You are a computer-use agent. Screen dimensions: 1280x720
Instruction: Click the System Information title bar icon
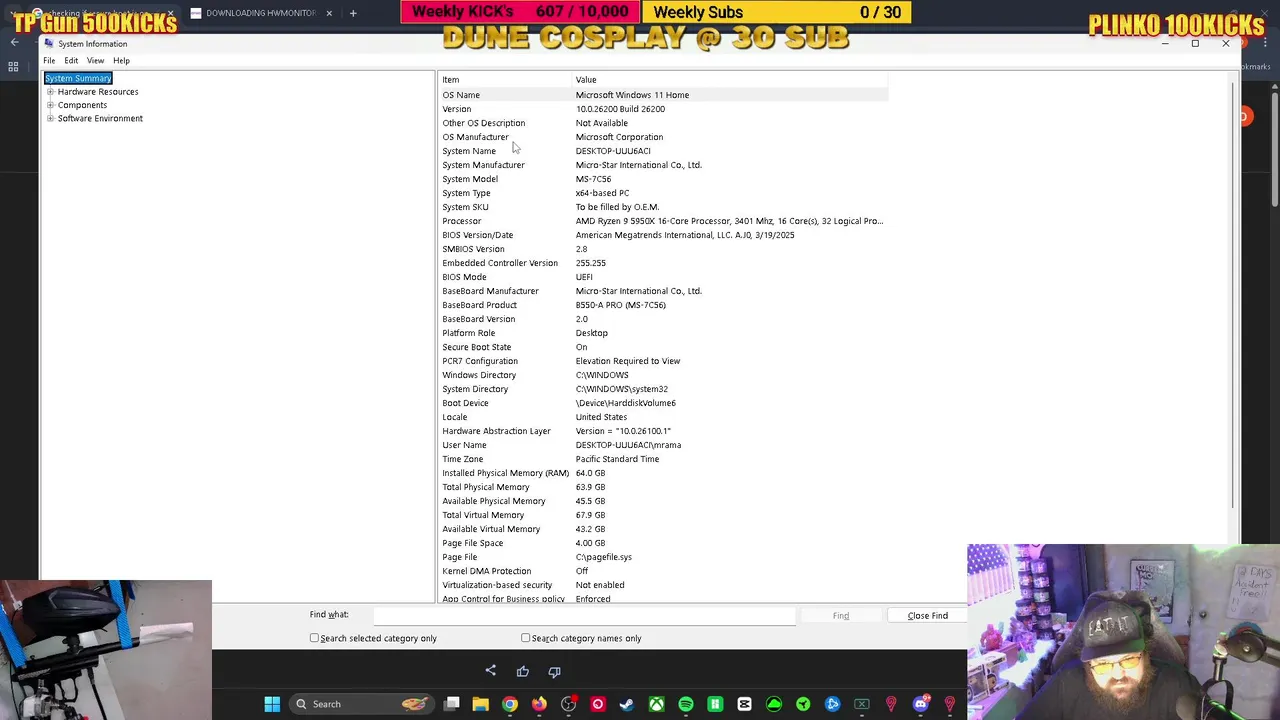[x=49, y=44]
